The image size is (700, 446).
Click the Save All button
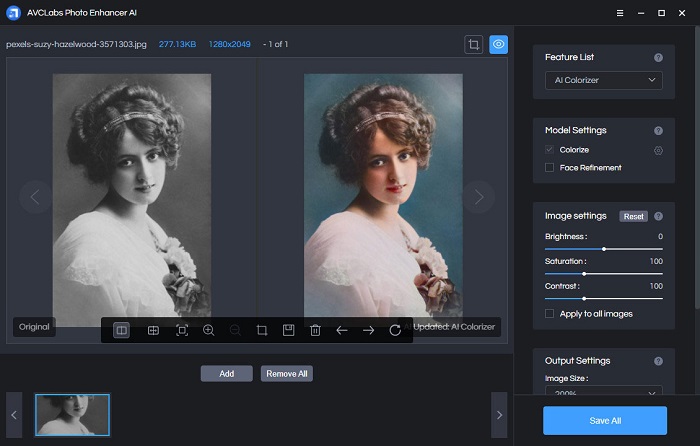pyautogui.click(x=605, y=421)
